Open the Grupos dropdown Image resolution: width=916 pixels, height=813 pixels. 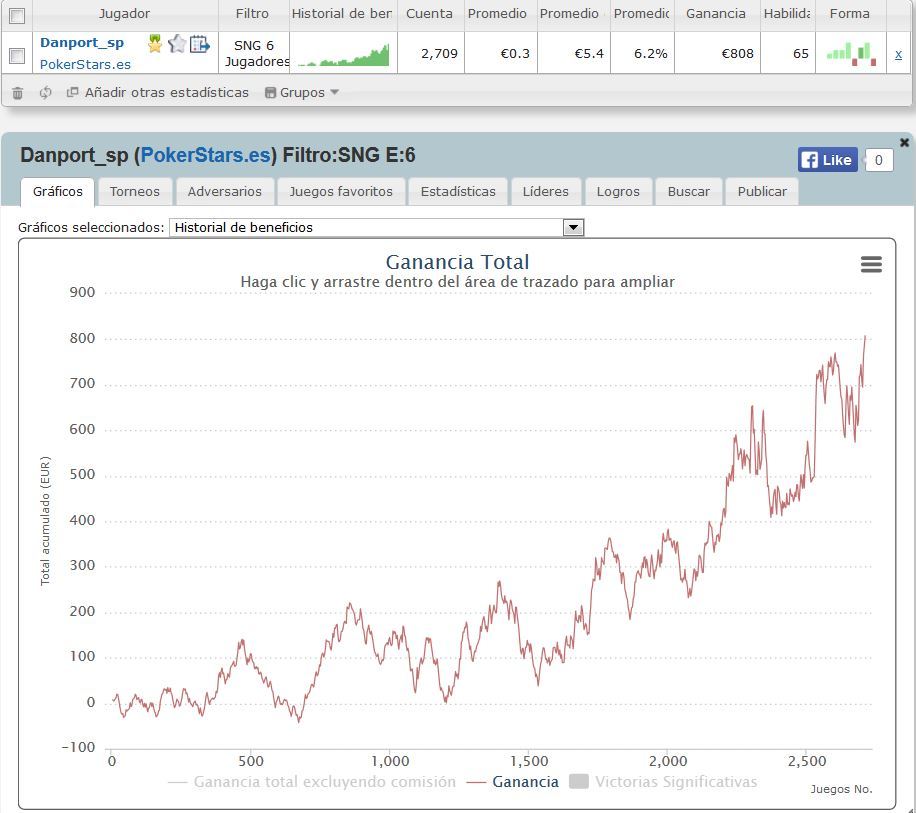(x=301, y=92)
